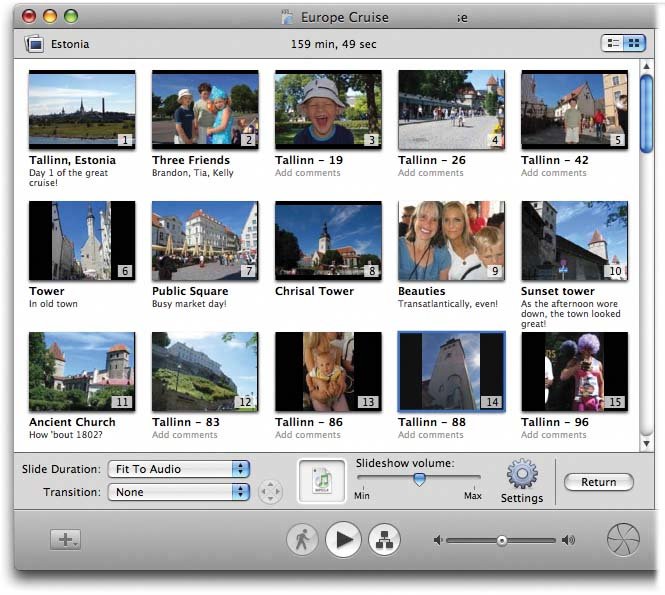Open the DVD map view icon
This screenshot has width=665, height=595.
click(385, 540)
